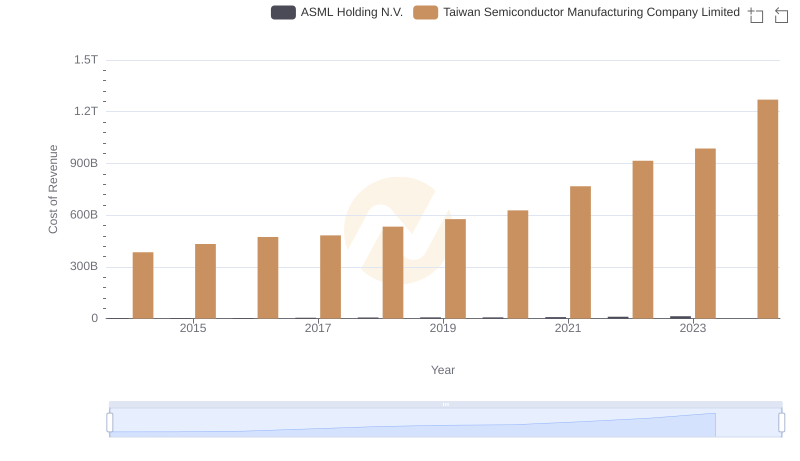Viewport: 800px width, 461px height.
Task: Select the 2019 Taiwan Semiconductor bar
Action: pyautogui.click(x=456, y=269)
